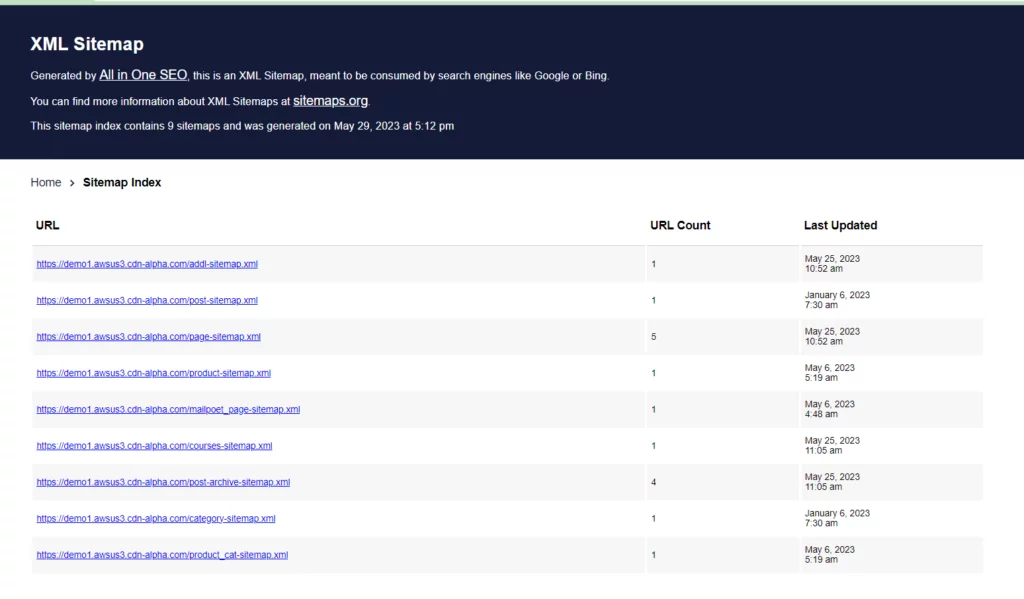
Task: Select last updated date of page-sitemap row
Action: (832, 336)
